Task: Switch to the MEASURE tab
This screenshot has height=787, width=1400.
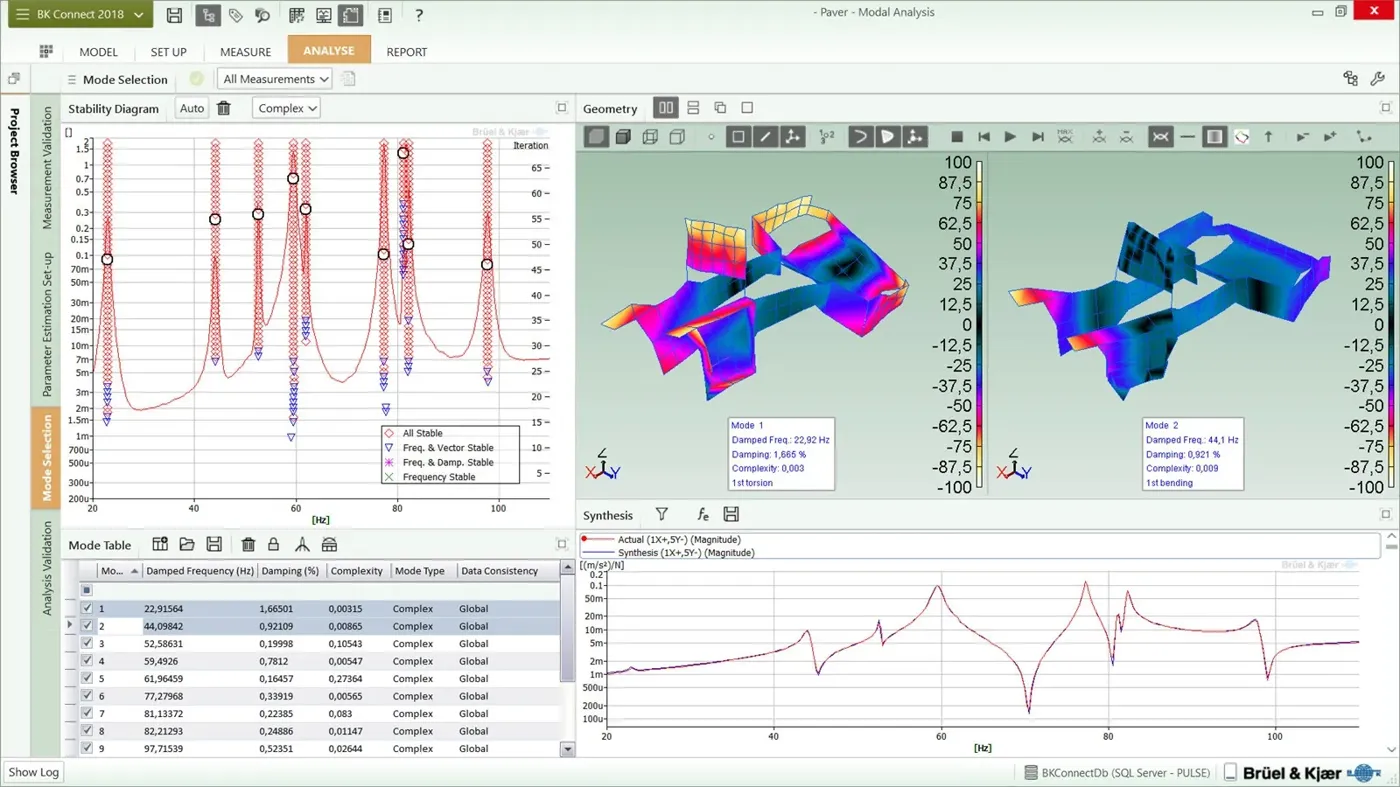Action: click(x=245, y=51)
